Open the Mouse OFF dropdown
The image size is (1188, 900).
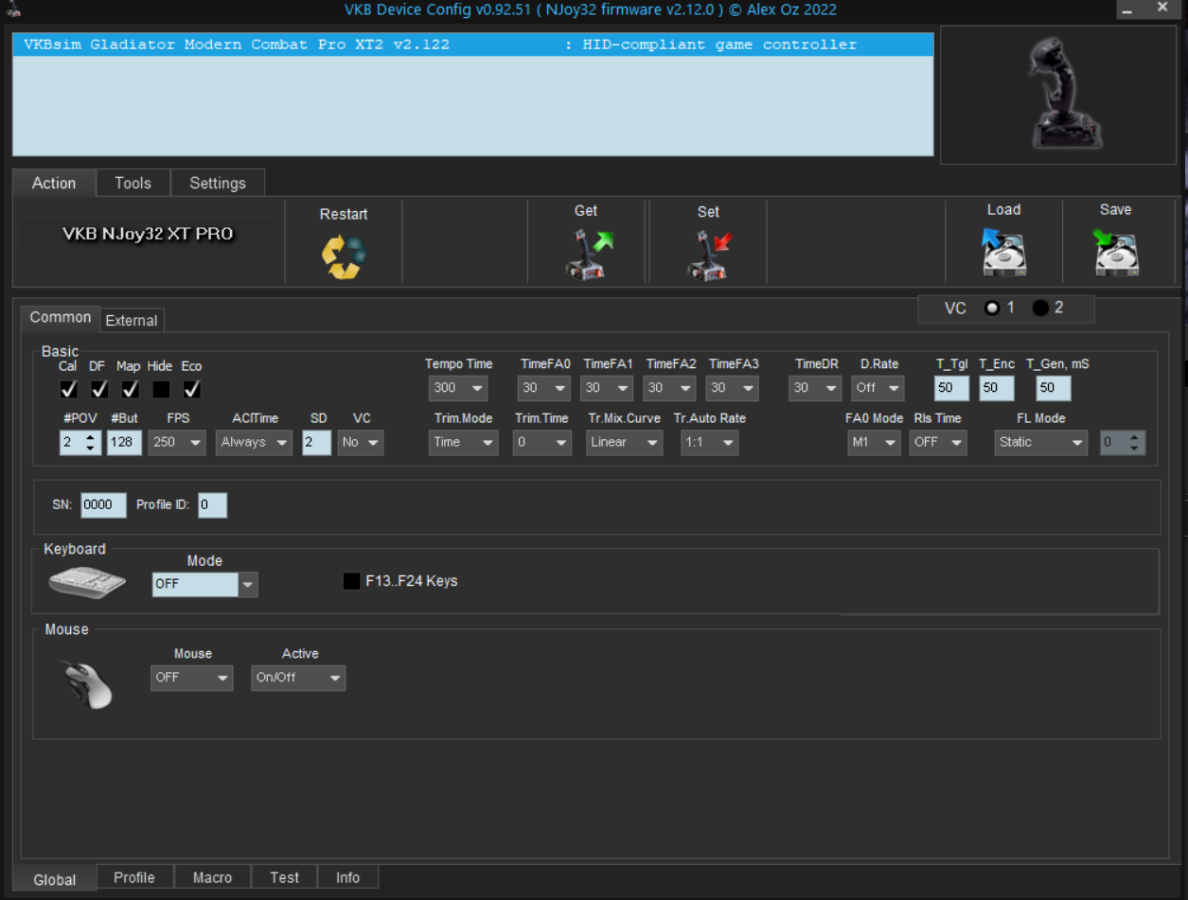pyautogui.click(x=191, y=678)
